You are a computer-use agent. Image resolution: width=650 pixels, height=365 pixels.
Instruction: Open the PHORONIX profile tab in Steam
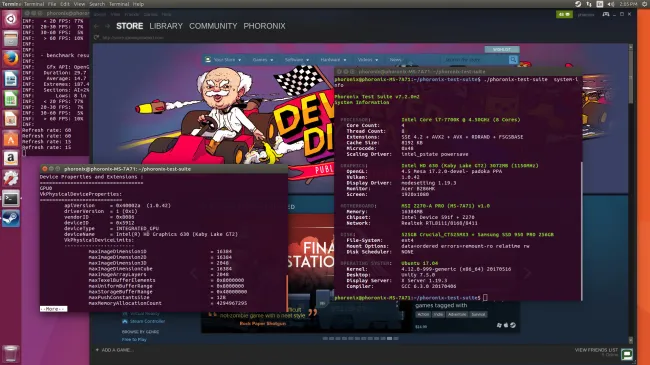coord(264,26)
